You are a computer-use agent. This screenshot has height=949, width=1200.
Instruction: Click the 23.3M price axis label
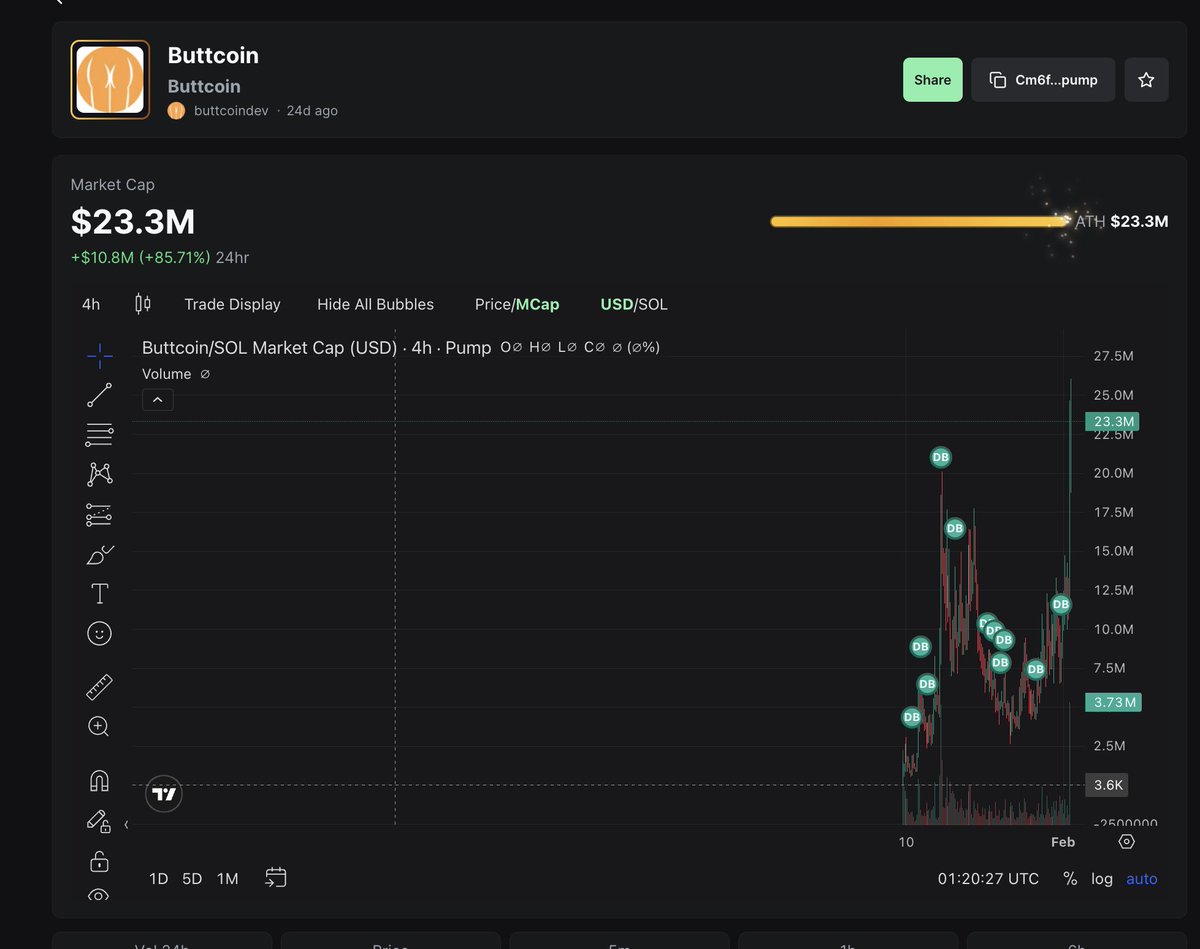1113,421
